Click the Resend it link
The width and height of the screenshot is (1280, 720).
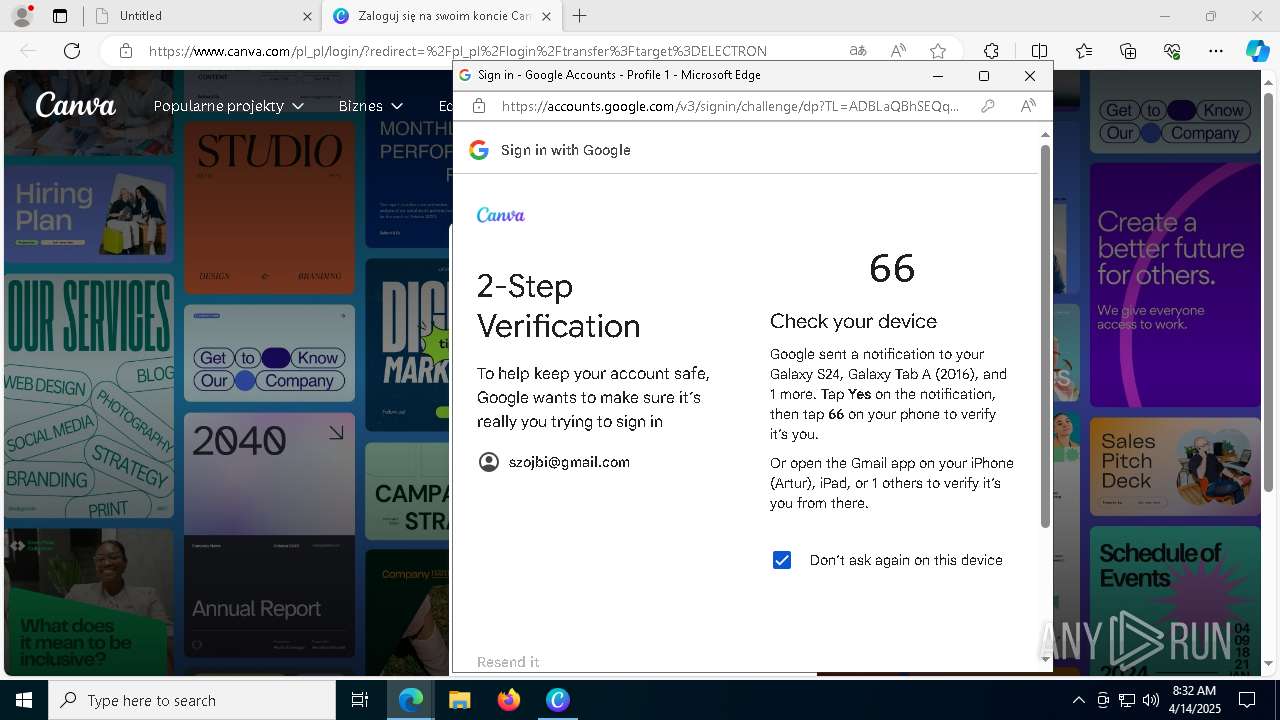508,662
